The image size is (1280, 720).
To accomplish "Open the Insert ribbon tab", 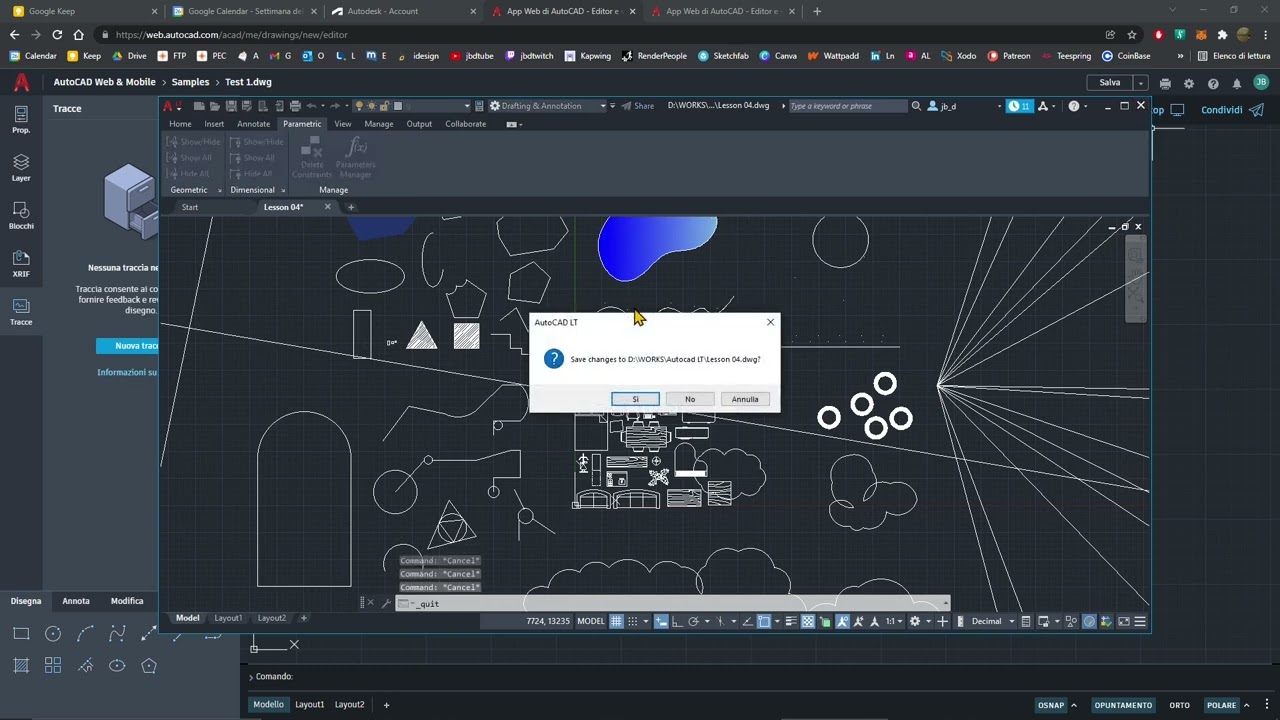I will click(214, 124).
